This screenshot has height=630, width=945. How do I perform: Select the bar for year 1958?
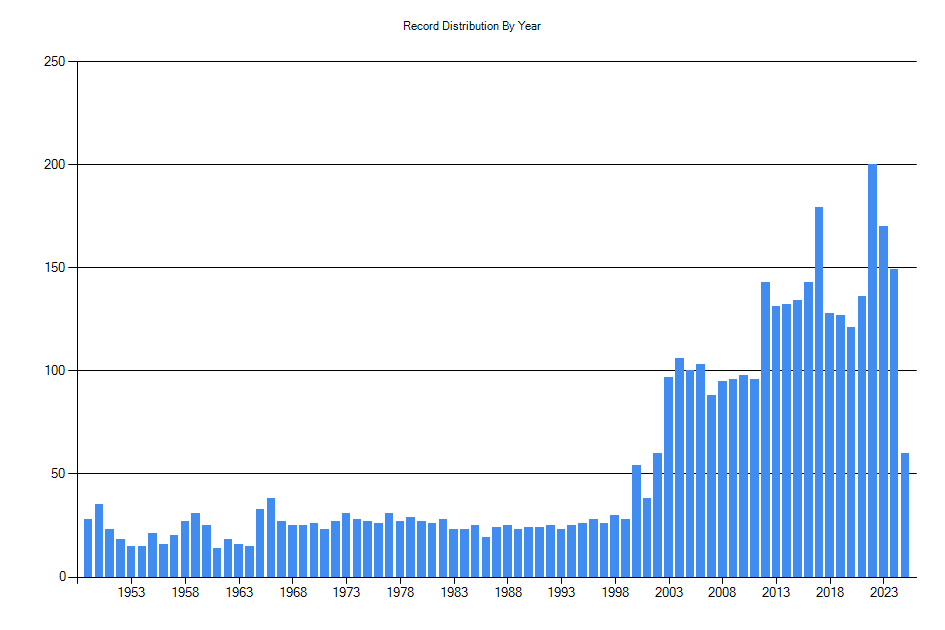click(185, 549)
